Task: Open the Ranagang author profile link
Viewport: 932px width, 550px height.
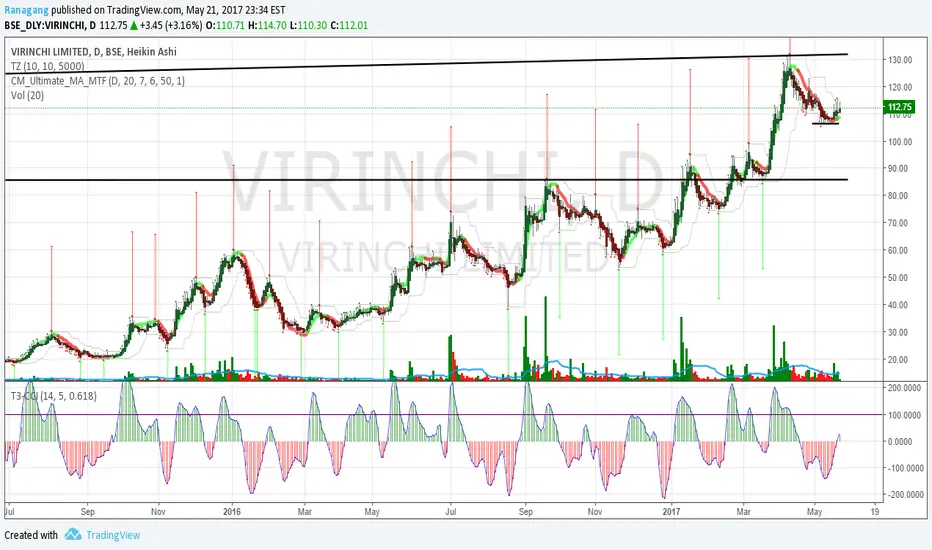Action: 26,10
